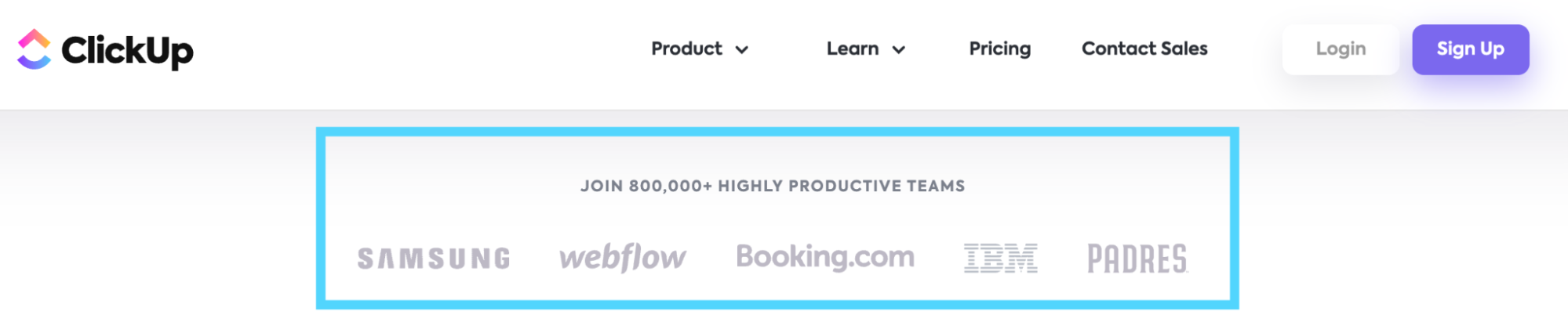Image resolution: width=1568 pixels, height=330 pixels.
Task: Select Contact Sales in the navigation
Action: click(x=1144, y=49)
